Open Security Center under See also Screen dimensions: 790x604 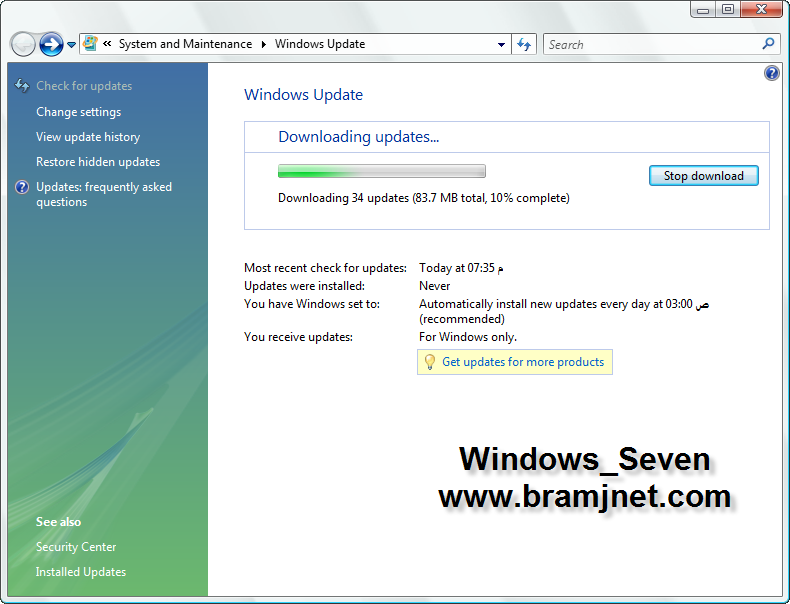tap(76, 547)
